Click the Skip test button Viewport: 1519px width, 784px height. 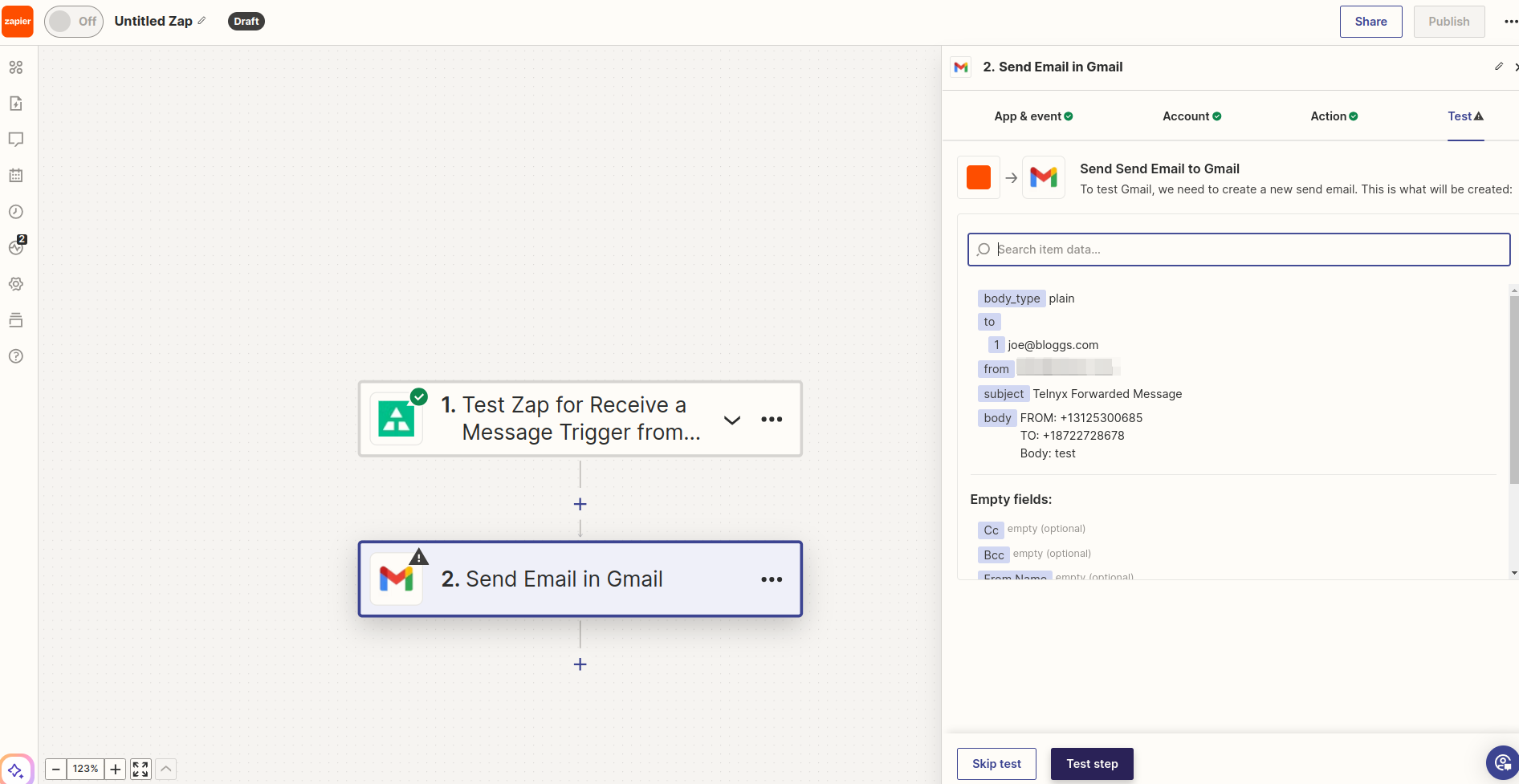[x=996, y=764]
